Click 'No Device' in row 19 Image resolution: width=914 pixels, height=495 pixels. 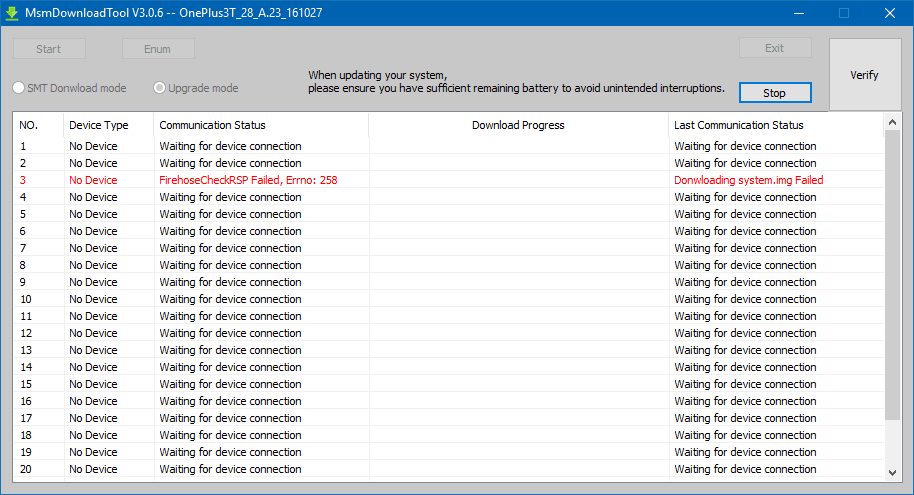coord(93,452)
